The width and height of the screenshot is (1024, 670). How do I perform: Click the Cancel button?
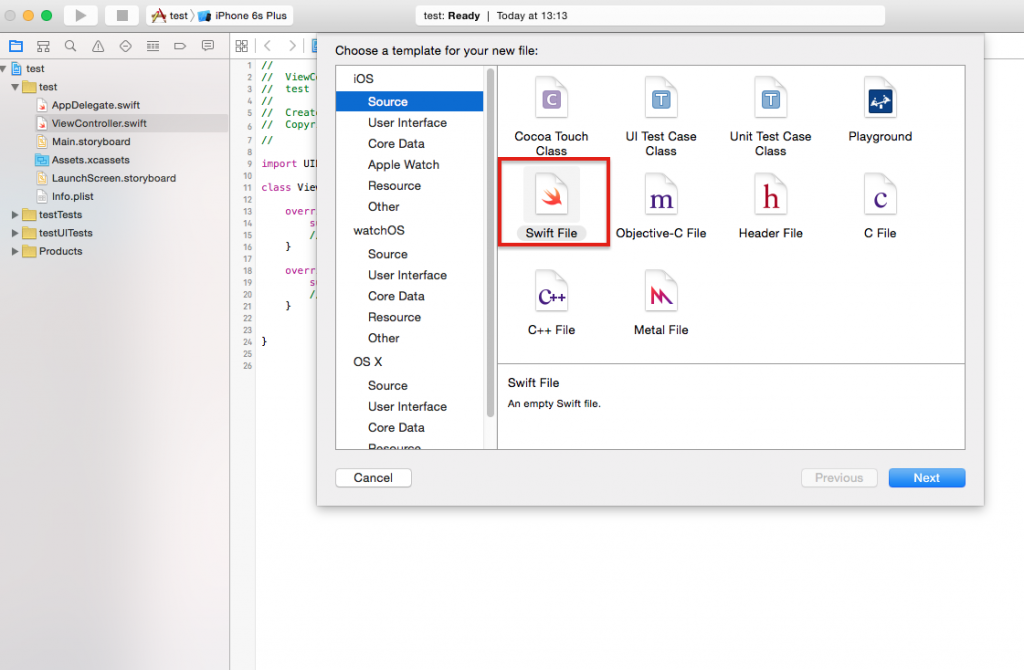click(x=373, y=478)
